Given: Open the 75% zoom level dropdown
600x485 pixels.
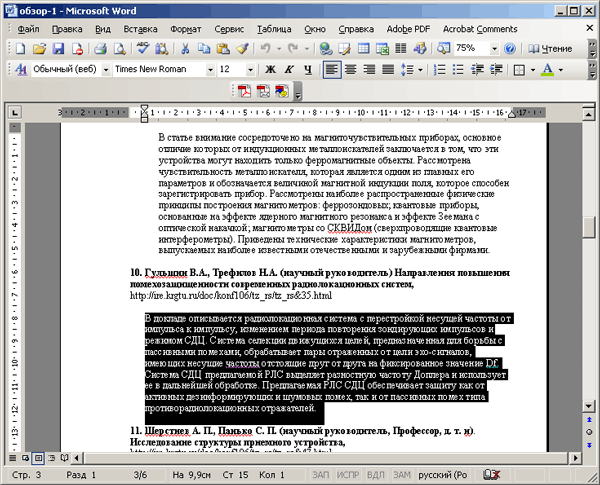Looking at the screenshot, I should pos(493,48).
